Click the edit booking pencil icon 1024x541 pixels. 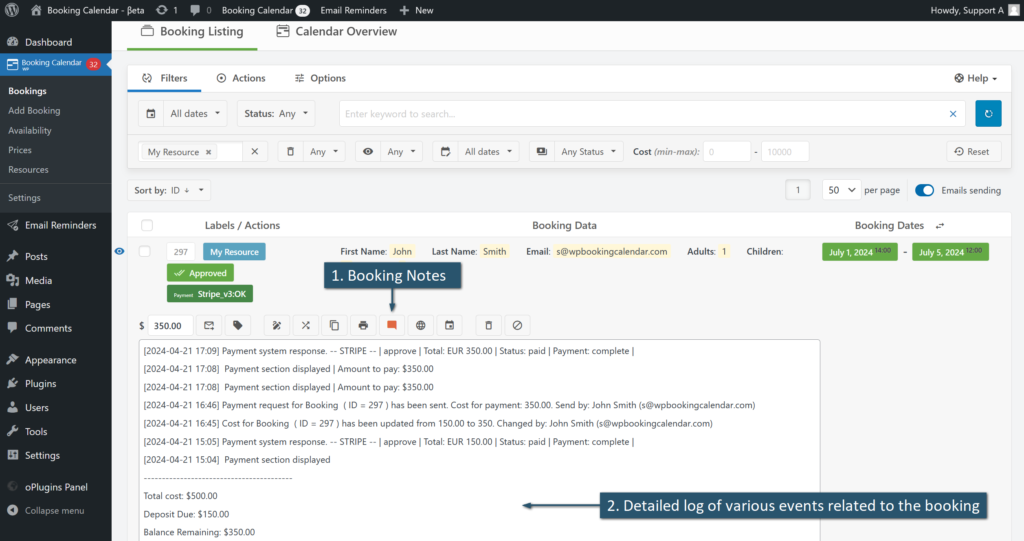pyautogui.click(x=277, y=325)
